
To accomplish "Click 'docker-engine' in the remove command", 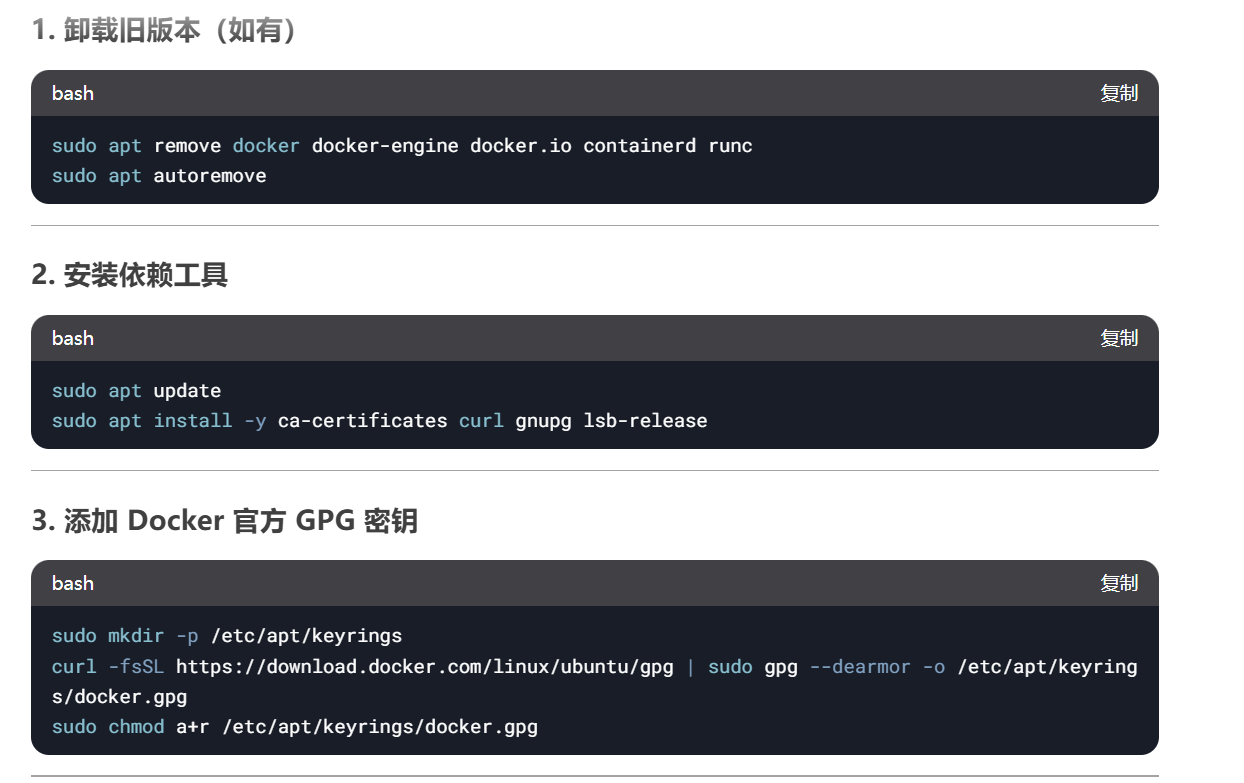I will tap(385, 146).
